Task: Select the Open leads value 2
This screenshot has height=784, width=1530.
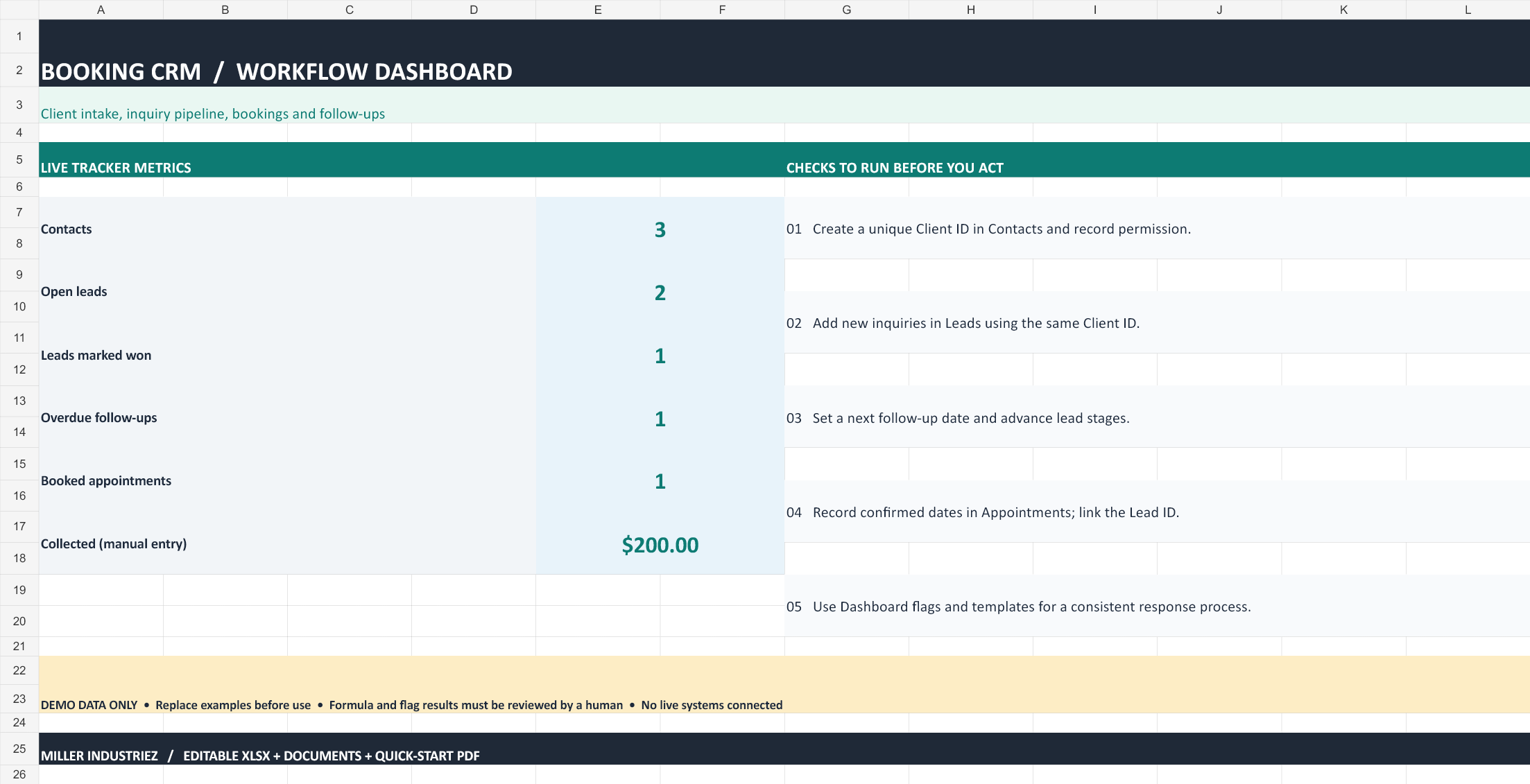Action: 660,293
